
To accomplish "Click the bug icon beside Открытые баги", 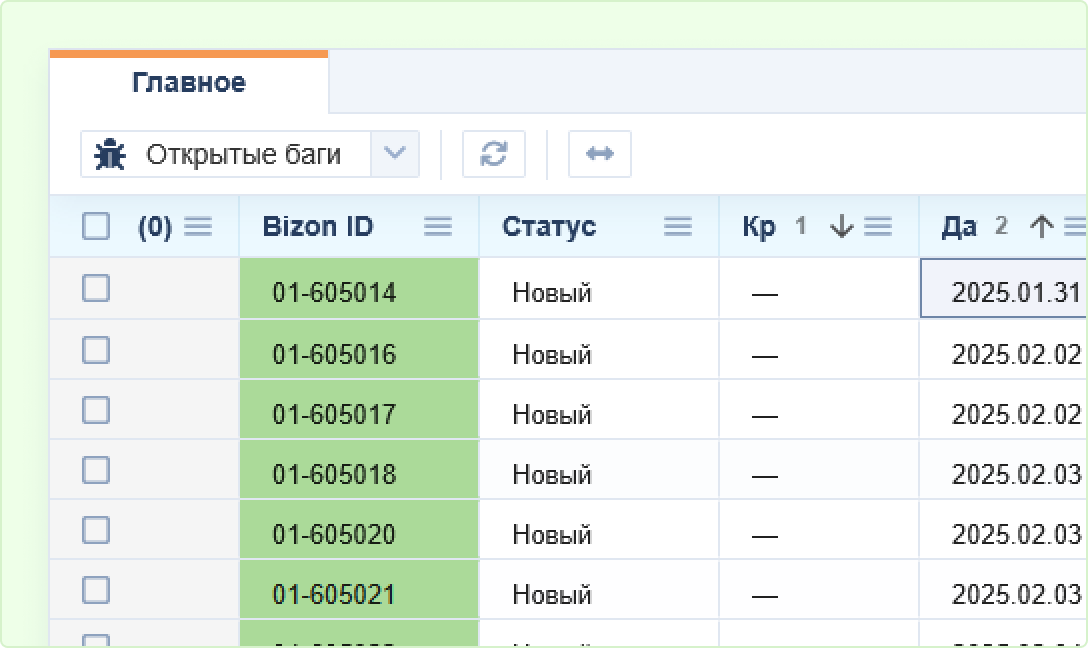I will (x=110, y=155).
